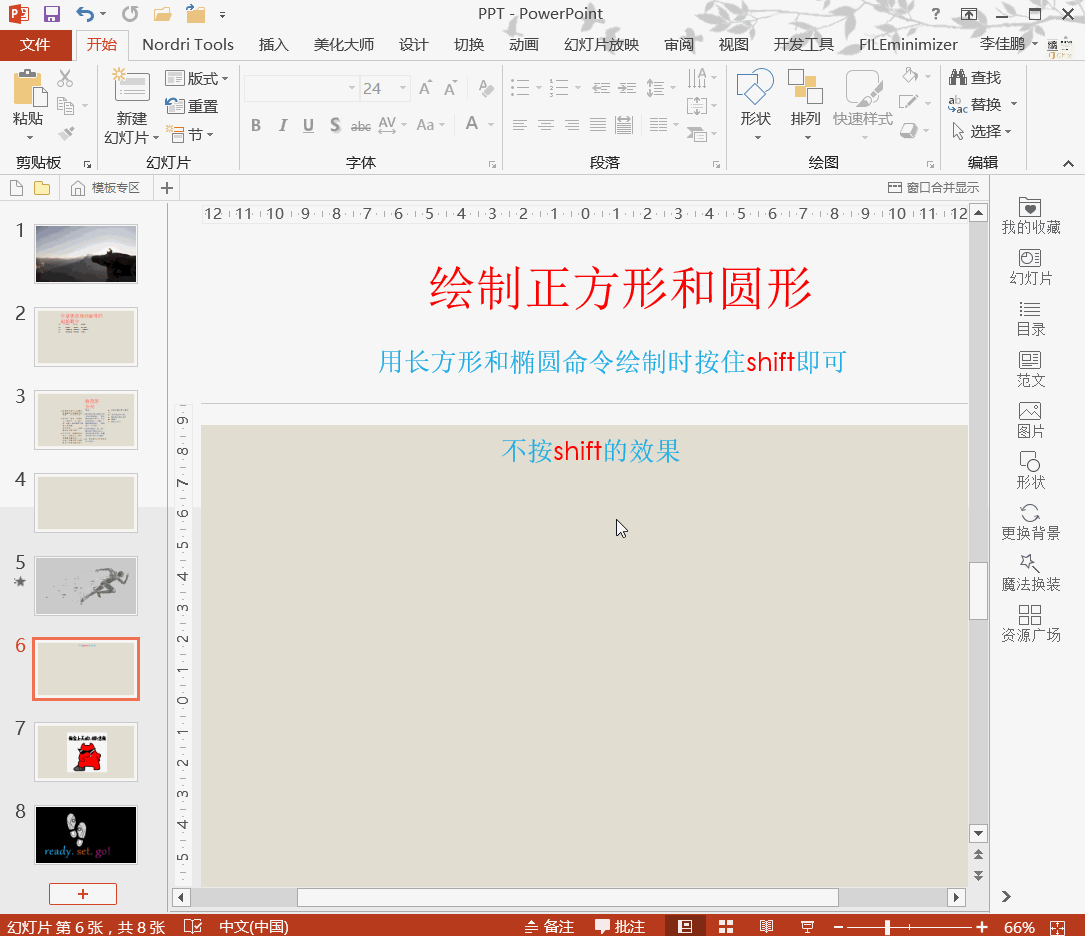Open Shapes (形状) in right sidebar

(1030, 471)
